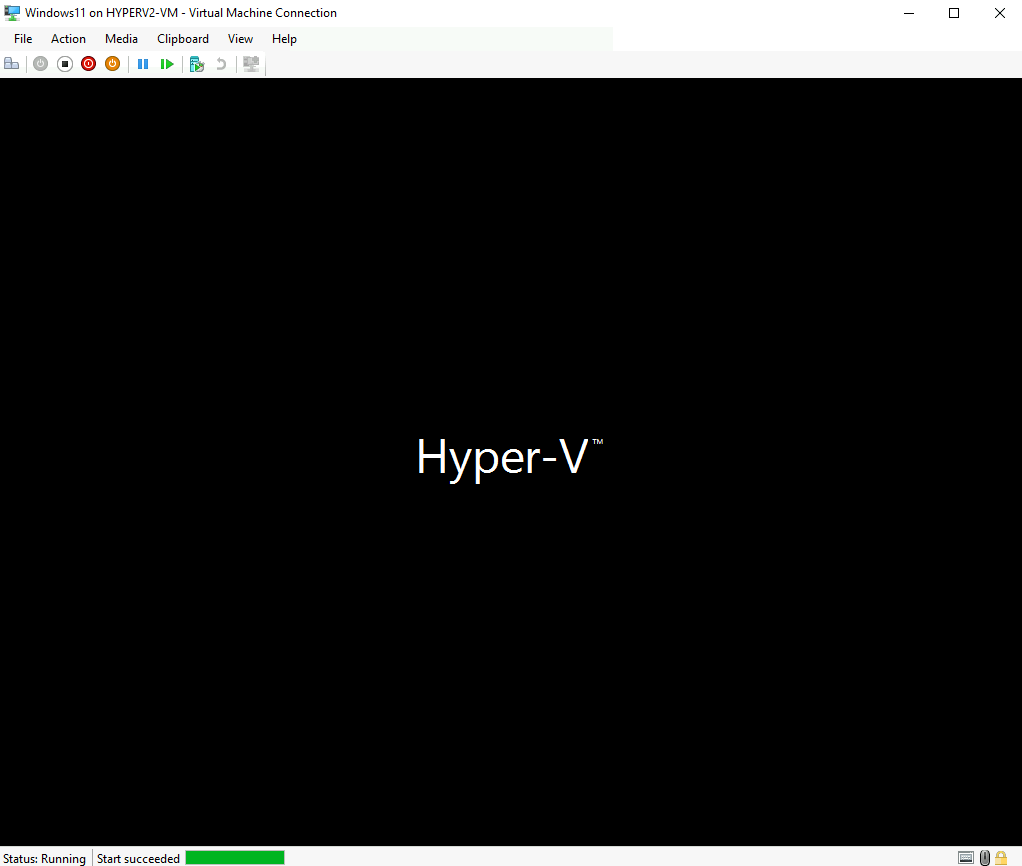Open the Action menu

(x=68, y=39)
